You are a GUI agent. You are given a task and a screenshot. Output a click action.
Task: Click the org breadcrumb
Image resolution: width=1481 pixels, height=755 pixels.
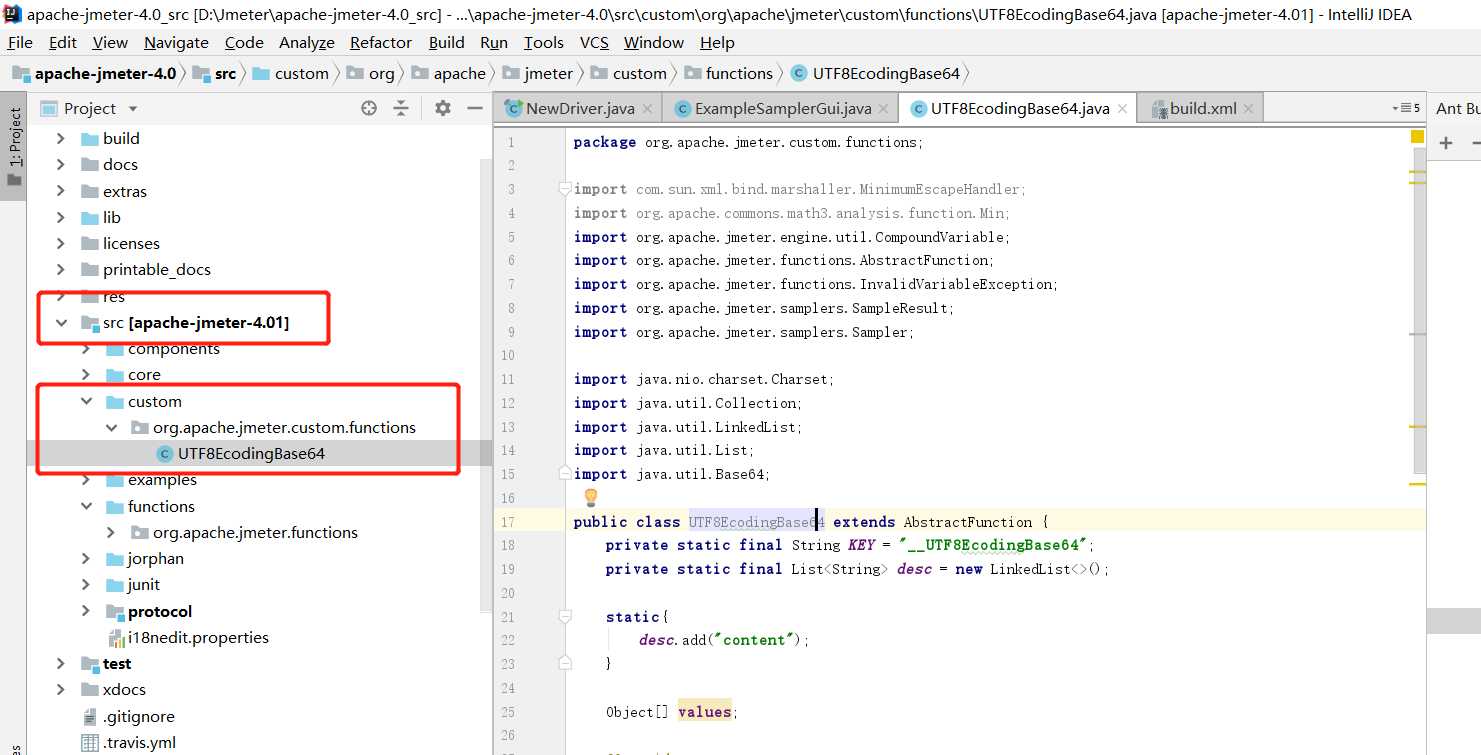click(382, 73)
